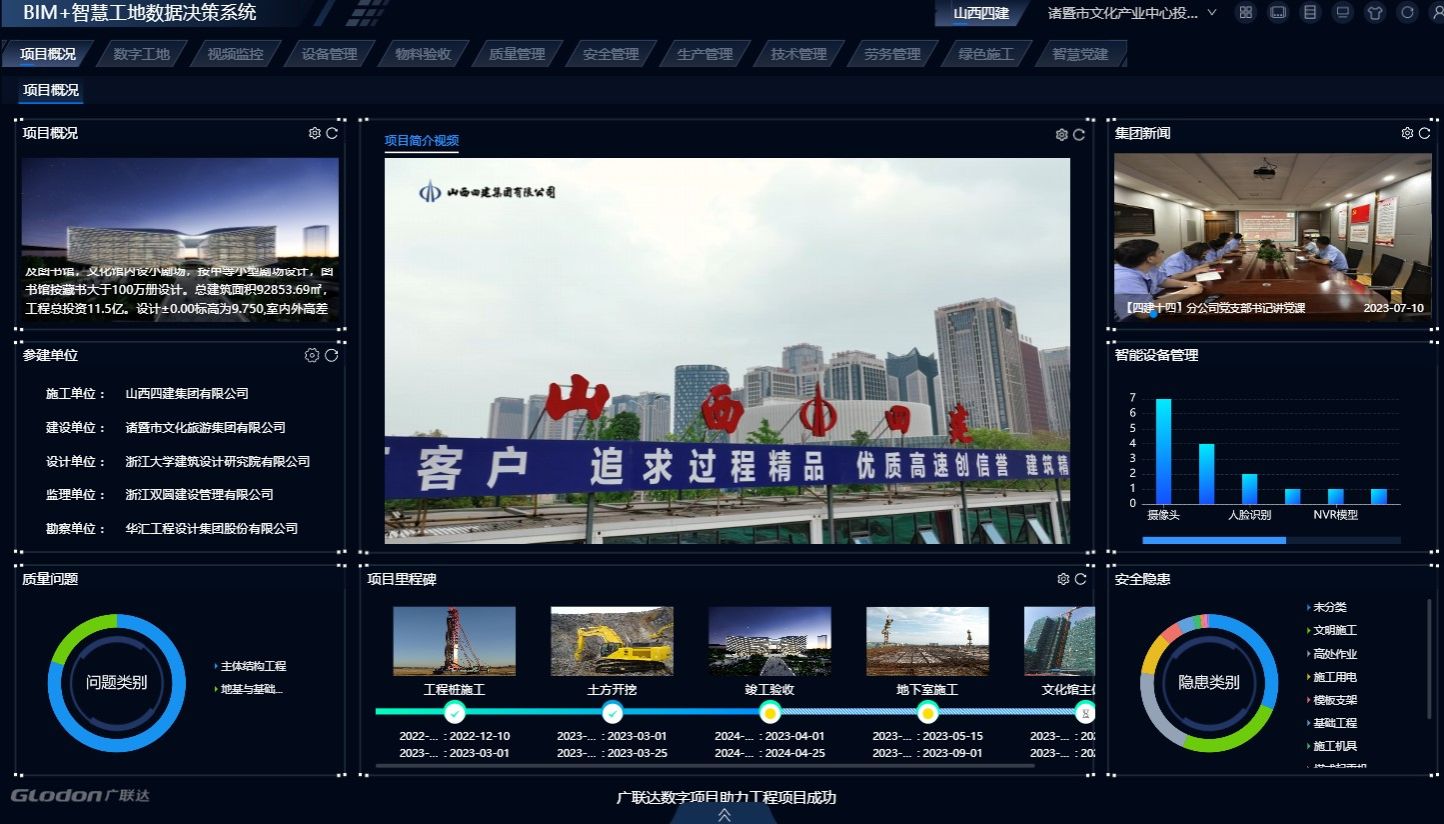The width and height of the screenshot is (1444, 824).
Task: Click the 山西四建 button in header
Action: tap(980, 13)
